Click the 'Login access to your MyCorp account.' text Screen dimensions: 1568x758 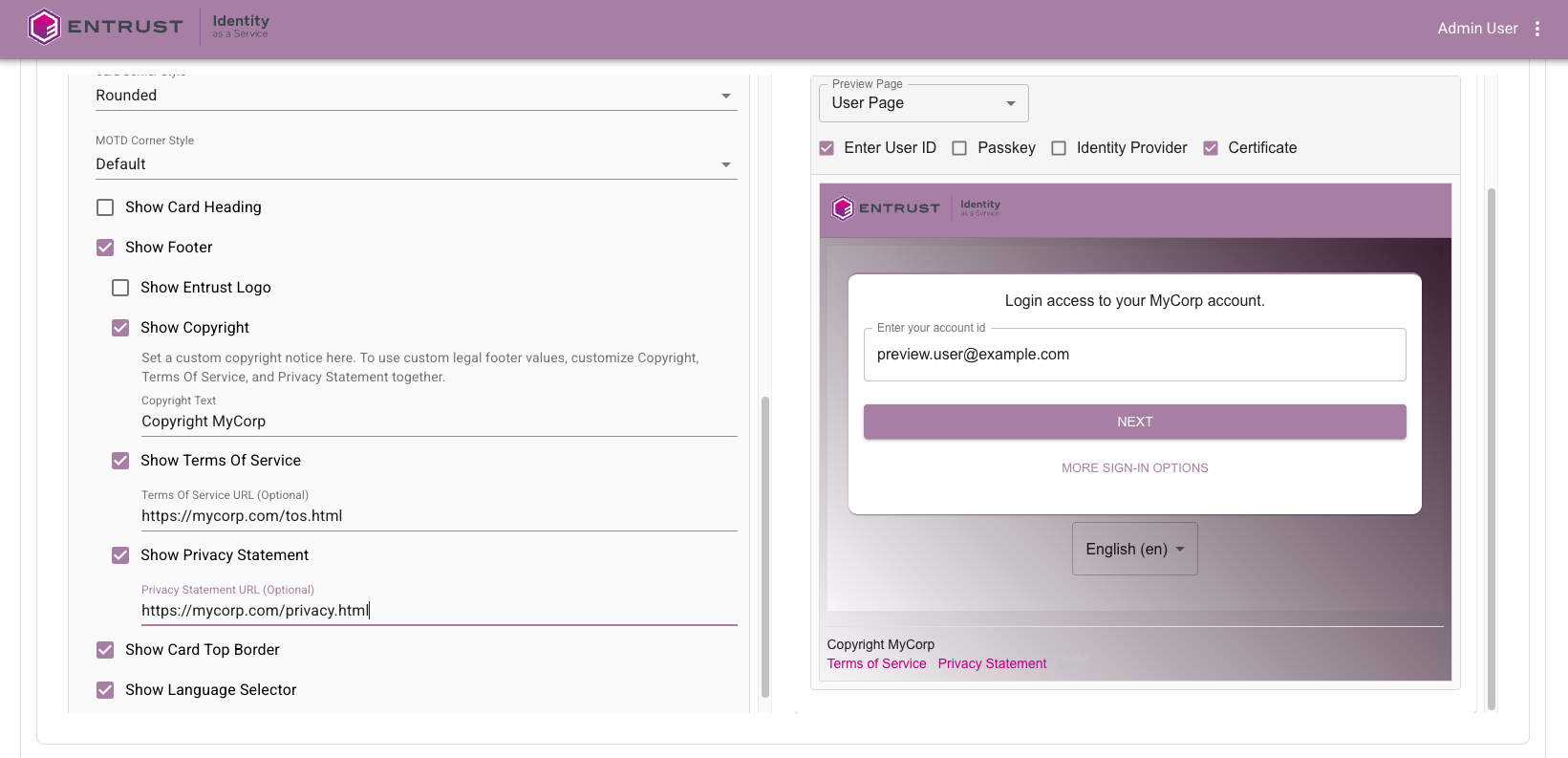point(1134,301)
